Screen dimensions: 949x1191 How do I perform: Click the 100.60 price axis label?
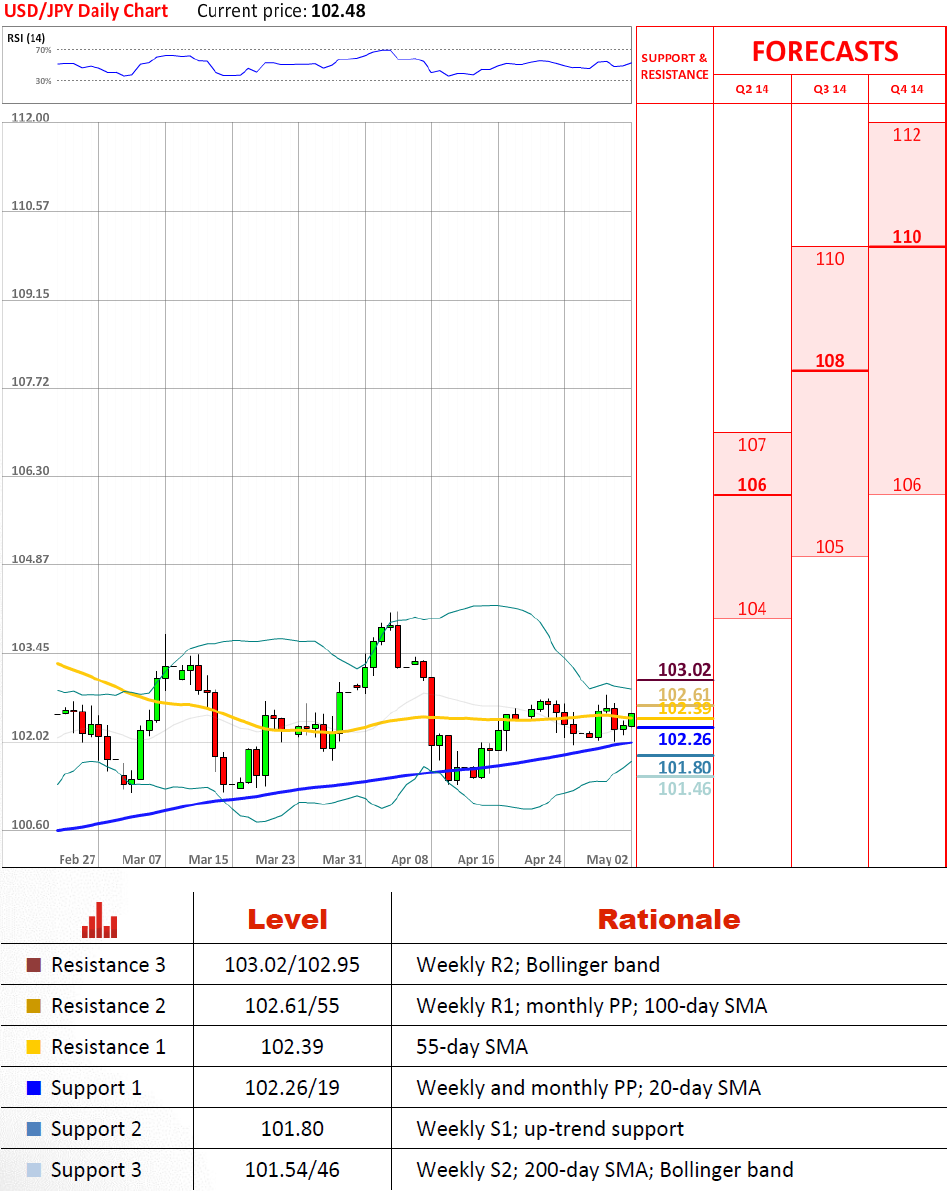pos(30,824)
